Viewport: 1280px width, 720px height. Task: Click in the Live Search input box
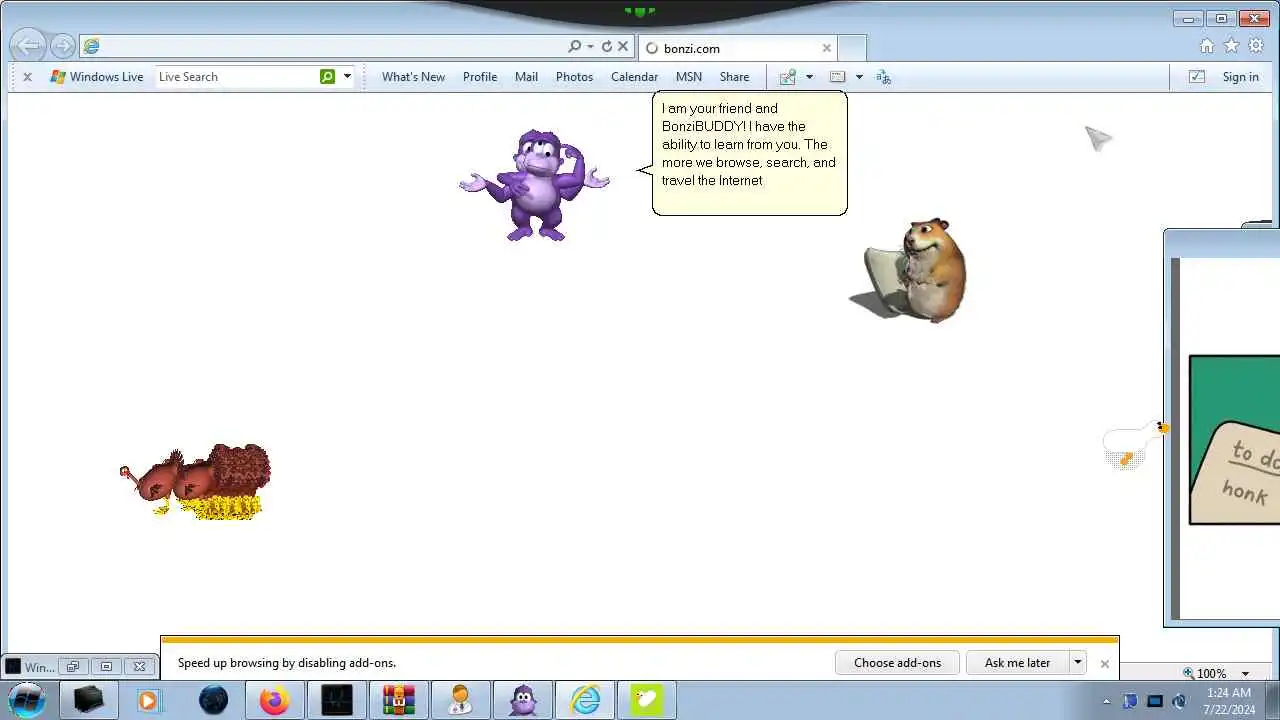237,77
